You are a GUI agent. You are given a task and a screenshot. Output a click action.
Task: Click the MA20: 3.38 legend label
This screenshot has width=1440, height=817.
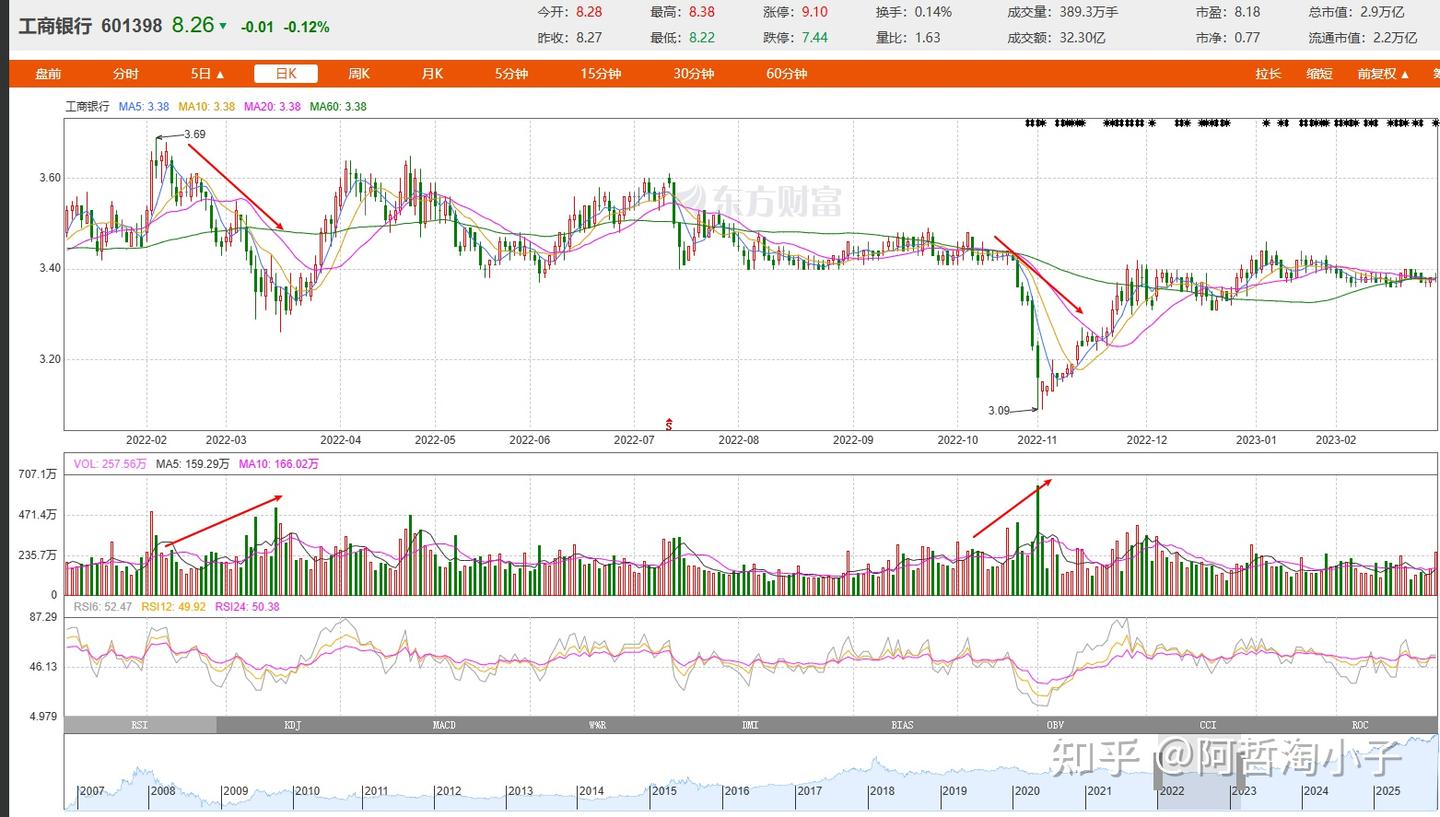(x=273, y=106)
